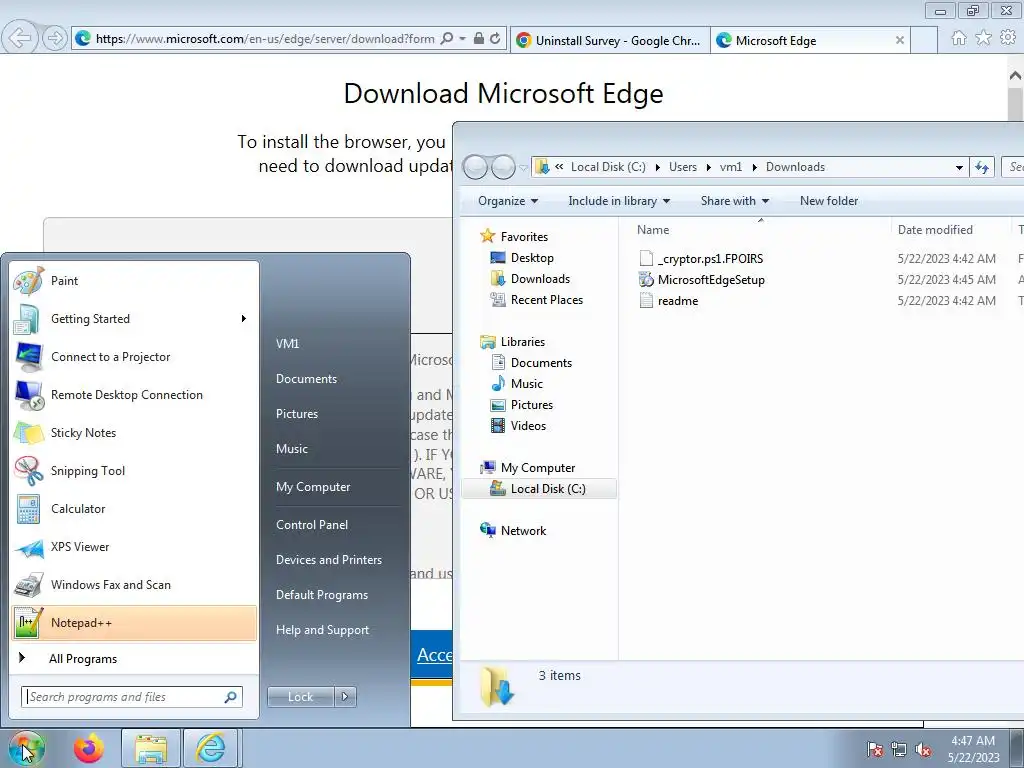
Task: Click New folder in the Explorer toolbar
Action: (829, 201)
